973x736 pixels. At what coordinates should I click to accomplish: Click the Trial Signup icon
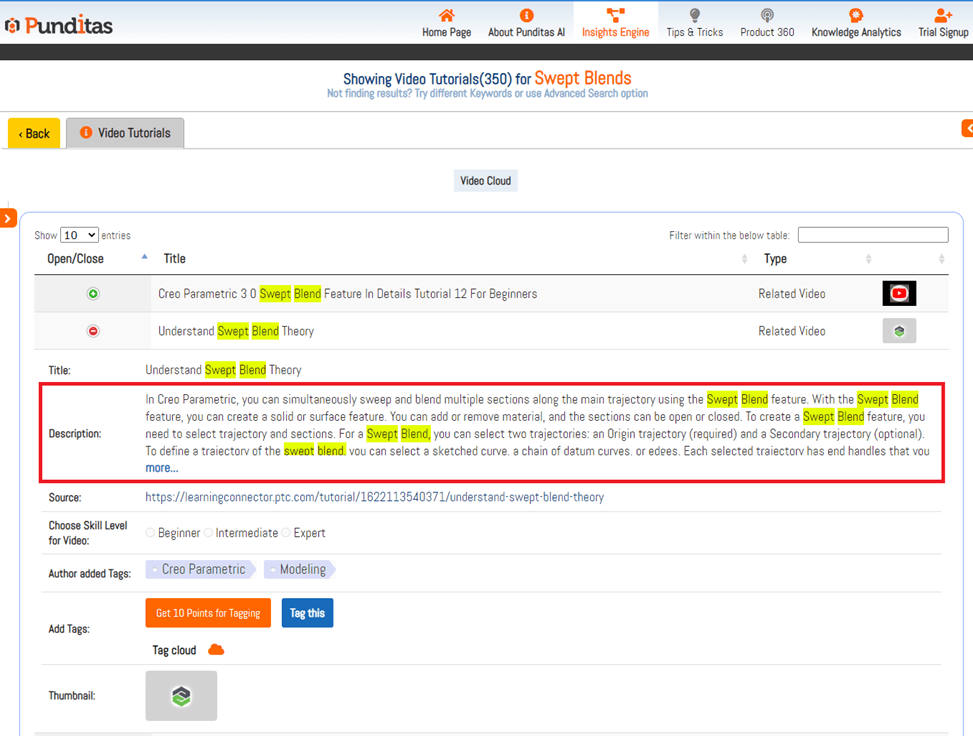click(943, 15)
